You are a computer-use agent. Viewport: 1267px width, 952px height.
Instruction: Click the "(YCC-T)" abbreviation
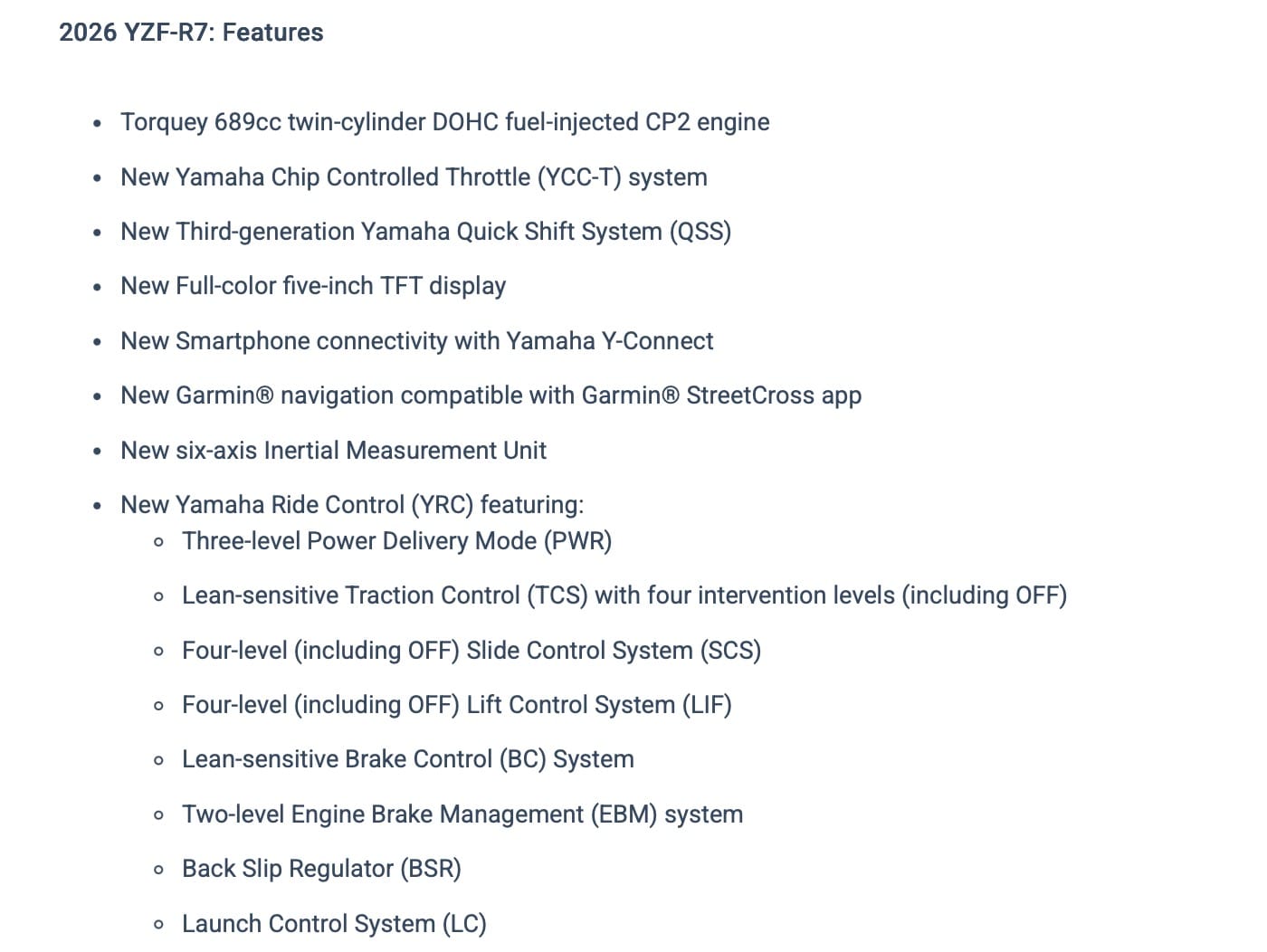click(579, 177)
